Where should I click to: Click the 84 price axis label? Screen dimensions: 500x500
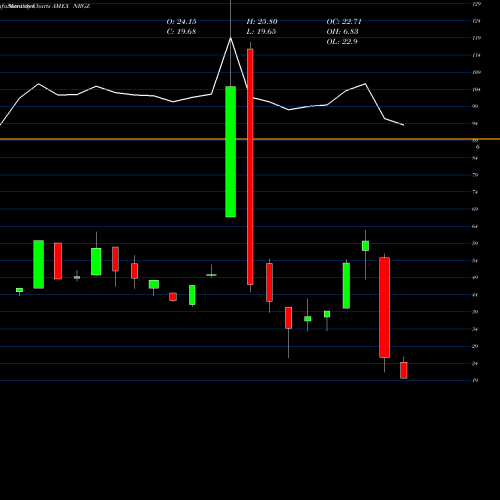pyautogui.click(x=475, y=158)
